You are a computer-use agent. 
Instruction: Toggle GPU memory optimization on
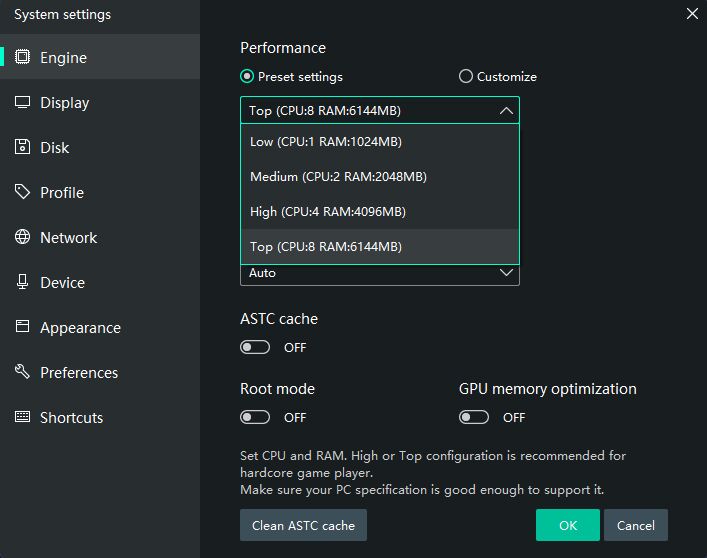coord(474,417)
